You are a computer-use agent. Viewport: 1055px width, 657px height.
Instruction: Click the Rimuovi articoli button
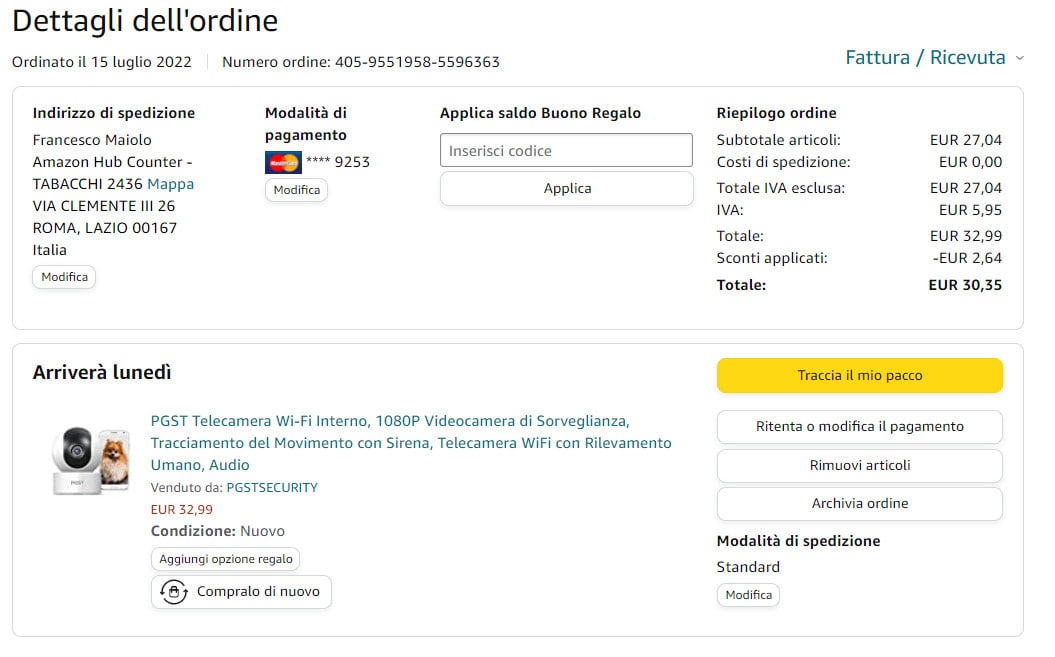[x=859, y=466]
